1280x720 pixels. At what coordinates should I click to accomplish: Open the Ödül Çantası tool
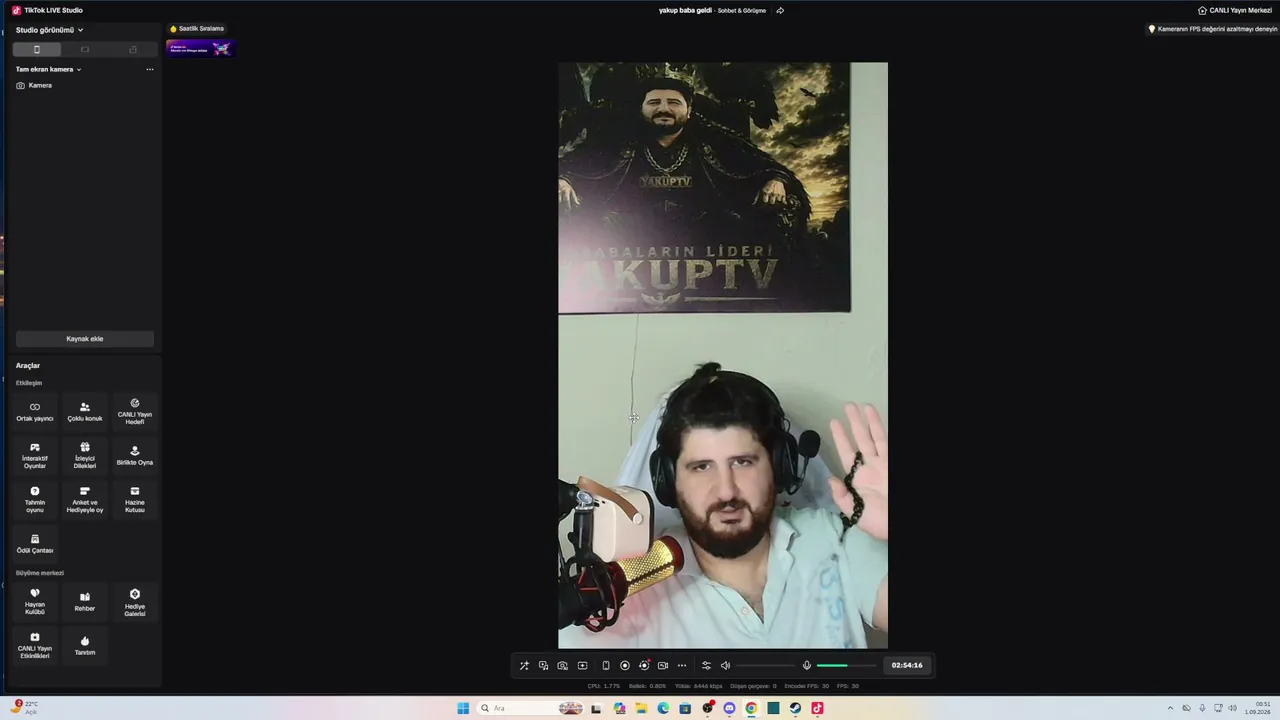point(35,543)
